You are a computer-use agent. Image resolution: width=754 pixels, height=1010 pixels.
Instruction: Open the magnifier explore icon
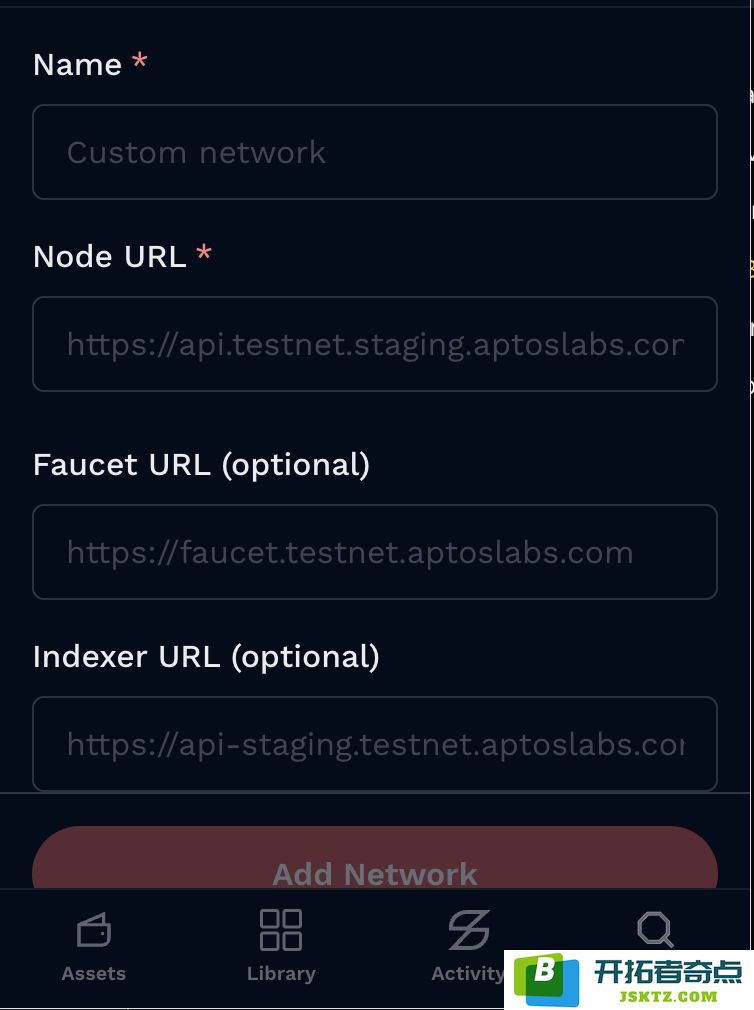coord(655,929)
